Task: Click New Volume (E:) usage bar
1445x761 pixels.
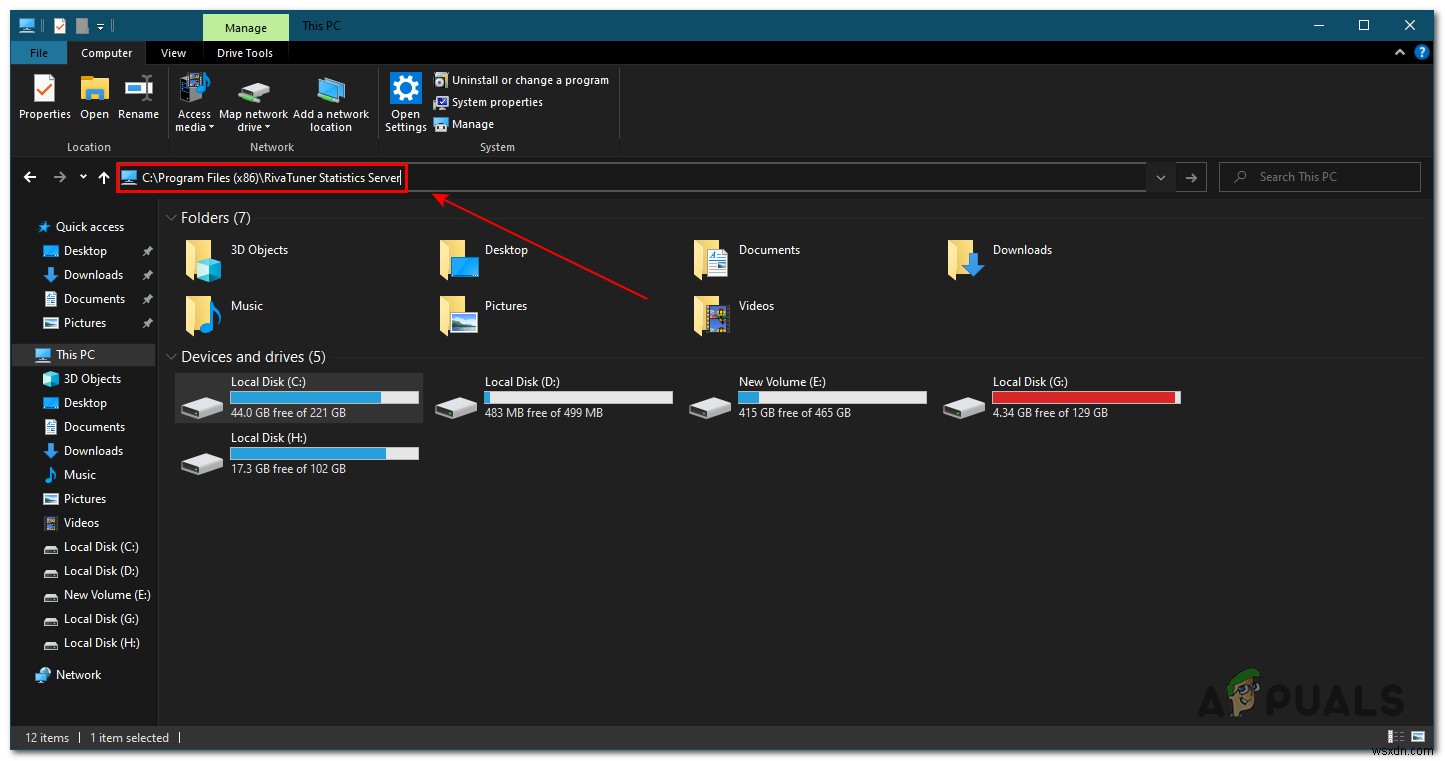Action: (832, 397)
